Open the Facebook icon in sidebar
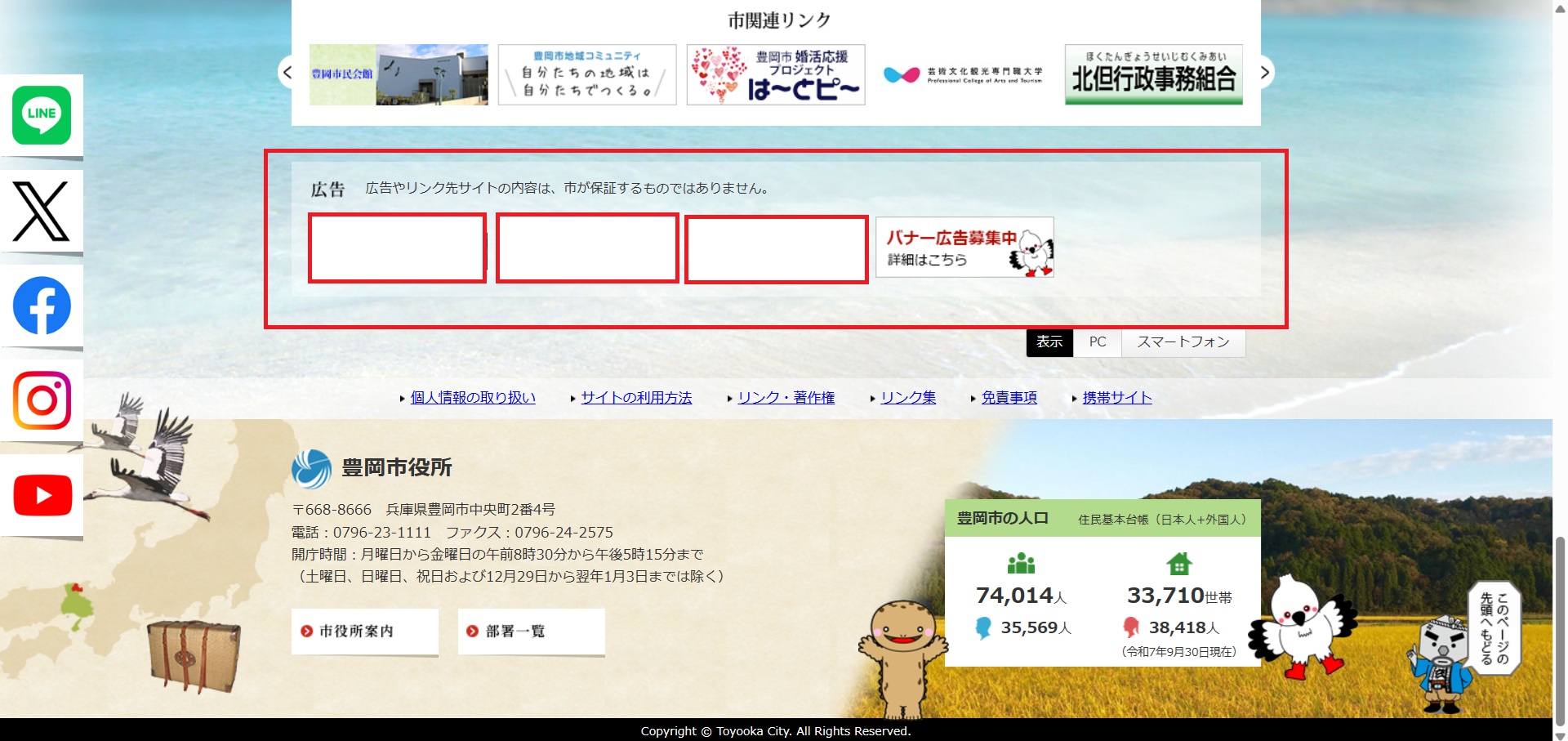 42,306
